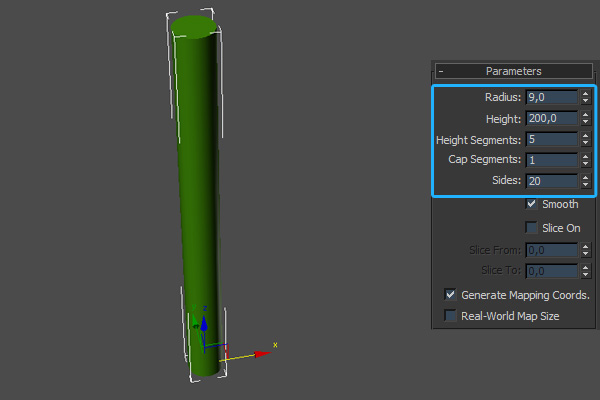The height and width of the screenshot is (400, 600).
Task: Select the green cylinder in viewport
Action: coord(196,200)
